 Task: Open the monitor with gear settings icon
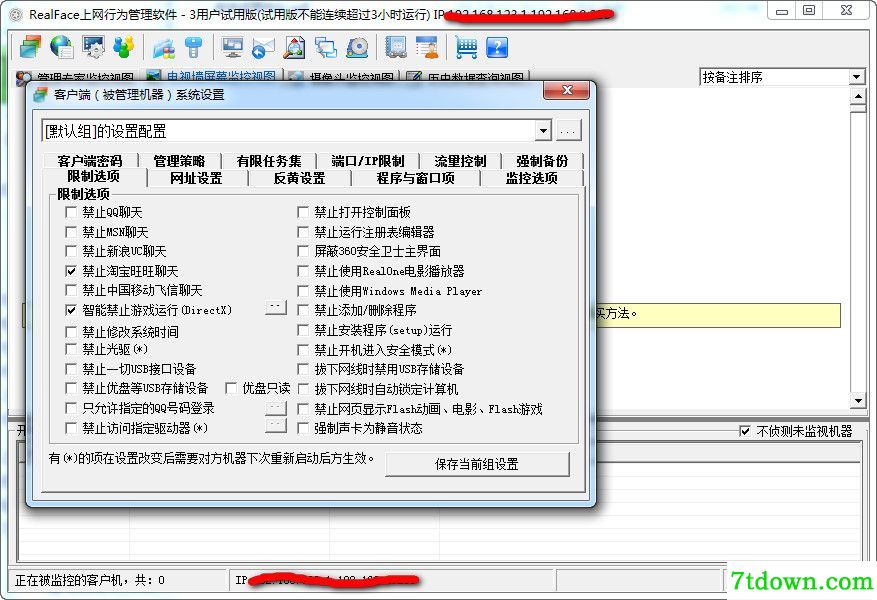pyautogui.click(x=93, y=47)
